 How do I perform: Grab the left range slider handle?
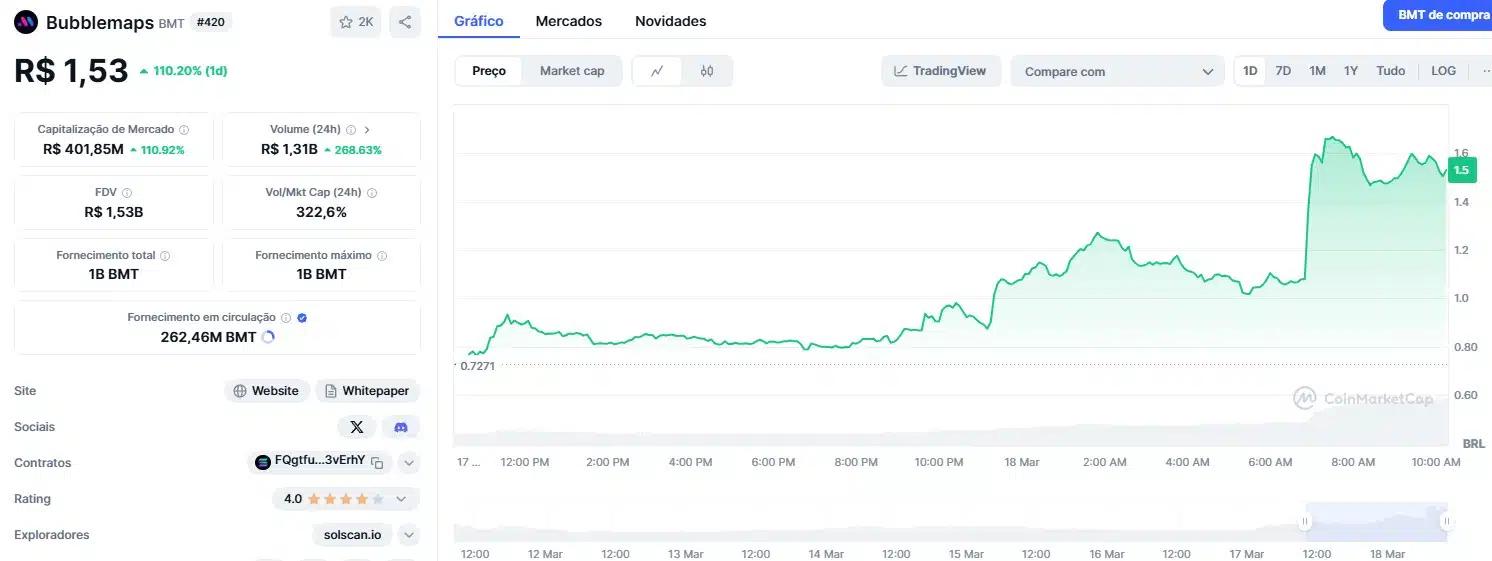(1305, 522)
